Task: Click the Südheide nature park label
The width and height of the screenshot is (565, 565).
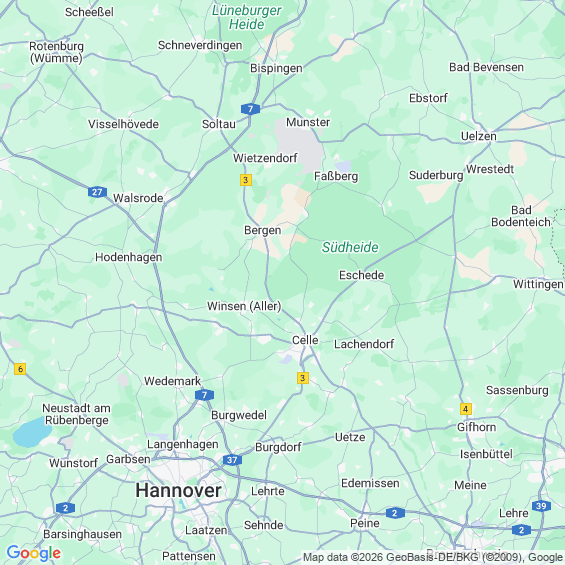Action: pos(350,247)
